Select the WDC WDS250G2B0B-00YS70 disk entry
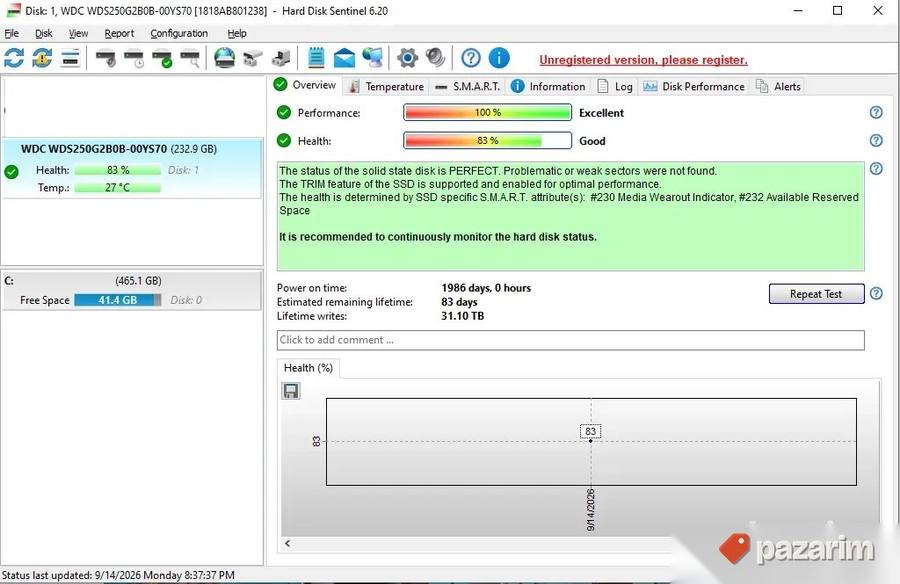 pyautogui.click(x=131, y=168)
